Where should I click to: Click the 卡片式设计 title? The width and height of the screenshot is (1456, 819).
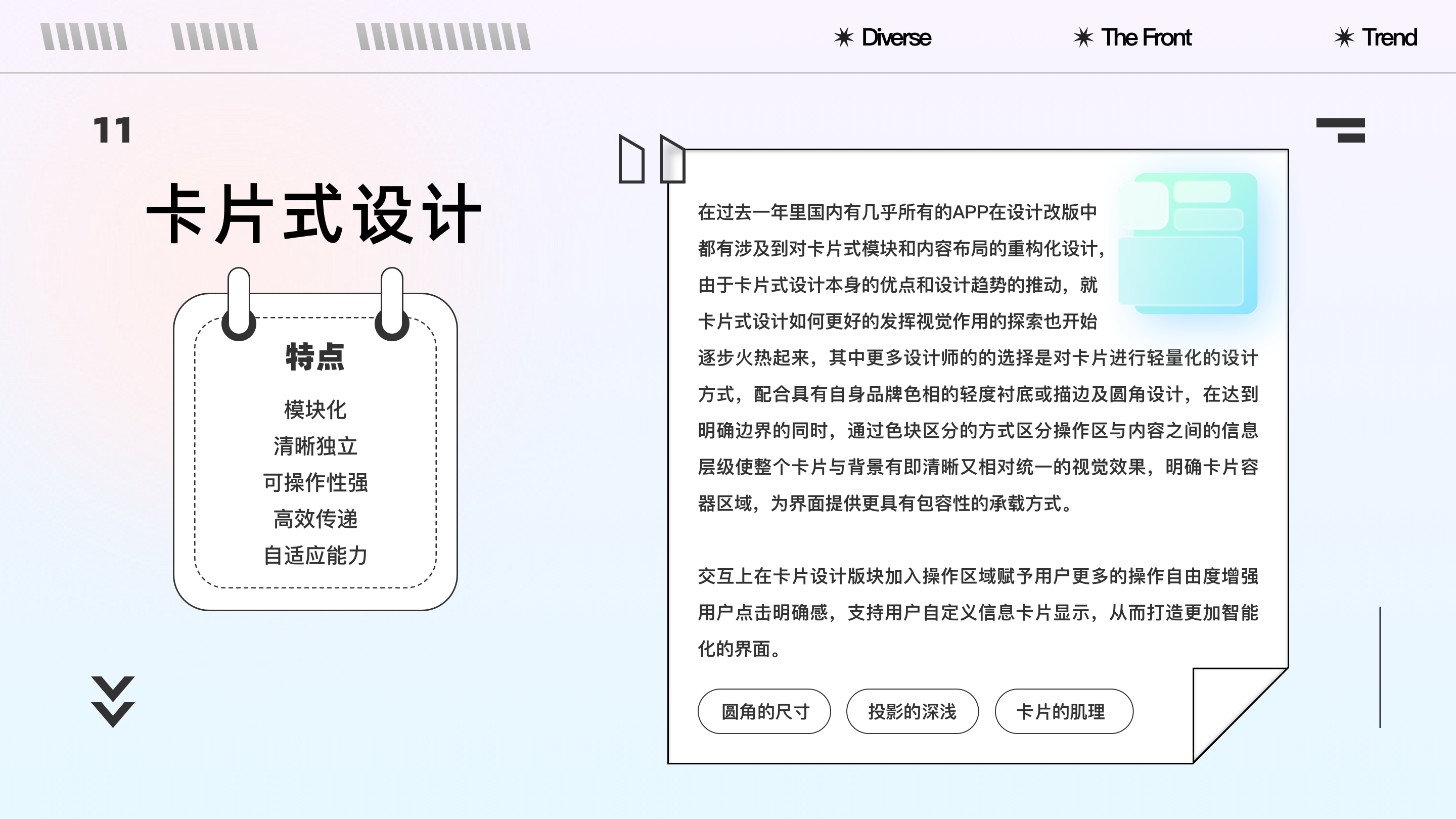point(313,214)
